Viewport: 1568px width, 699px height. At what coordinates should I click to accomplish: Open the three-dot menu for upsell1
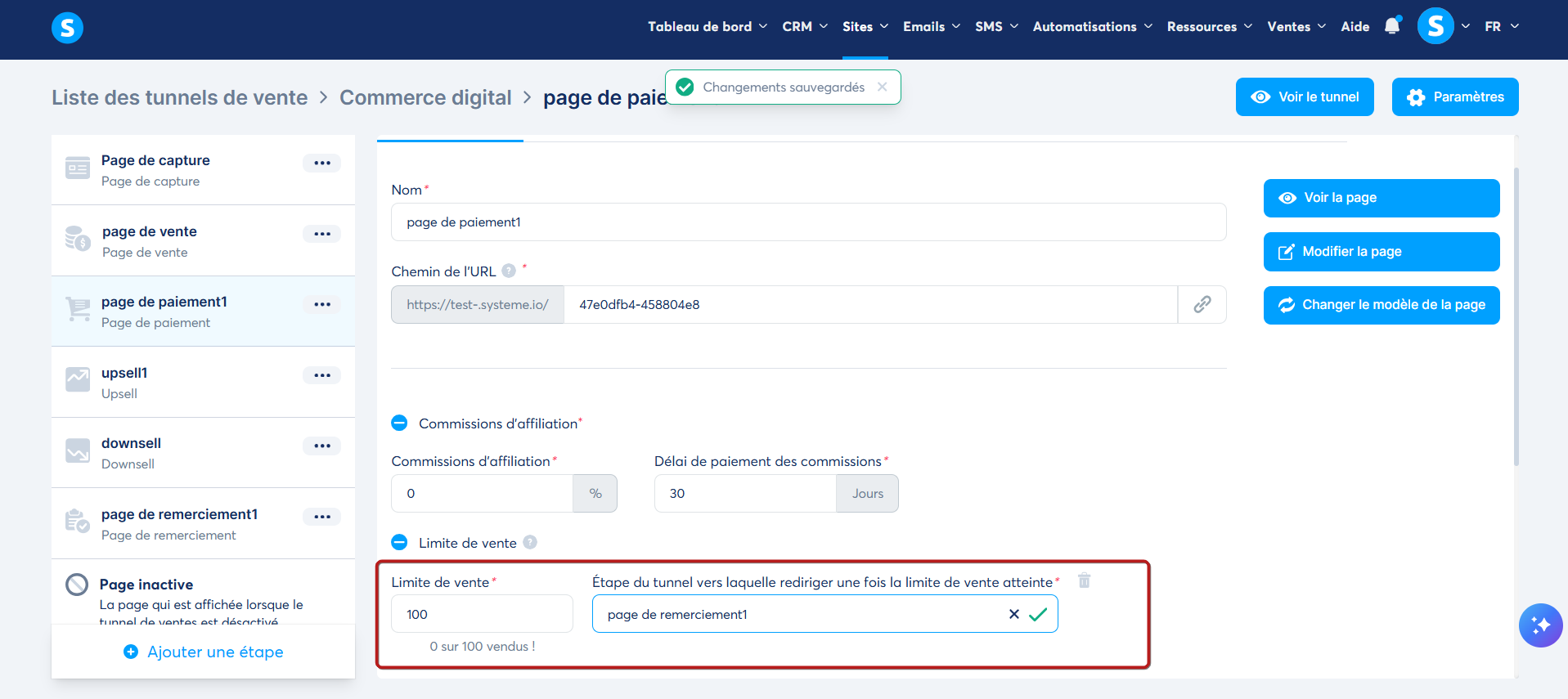[x=322, y=375]
